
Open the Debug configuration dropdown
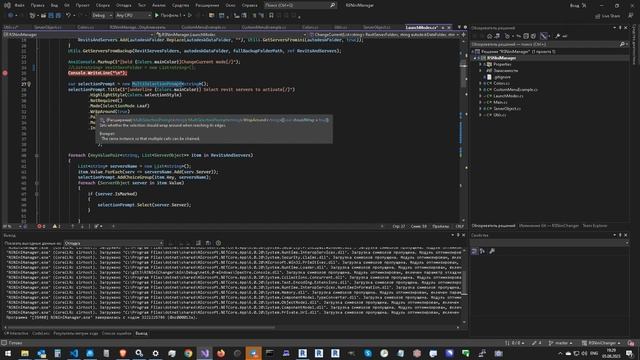click(x=102, y=16)
